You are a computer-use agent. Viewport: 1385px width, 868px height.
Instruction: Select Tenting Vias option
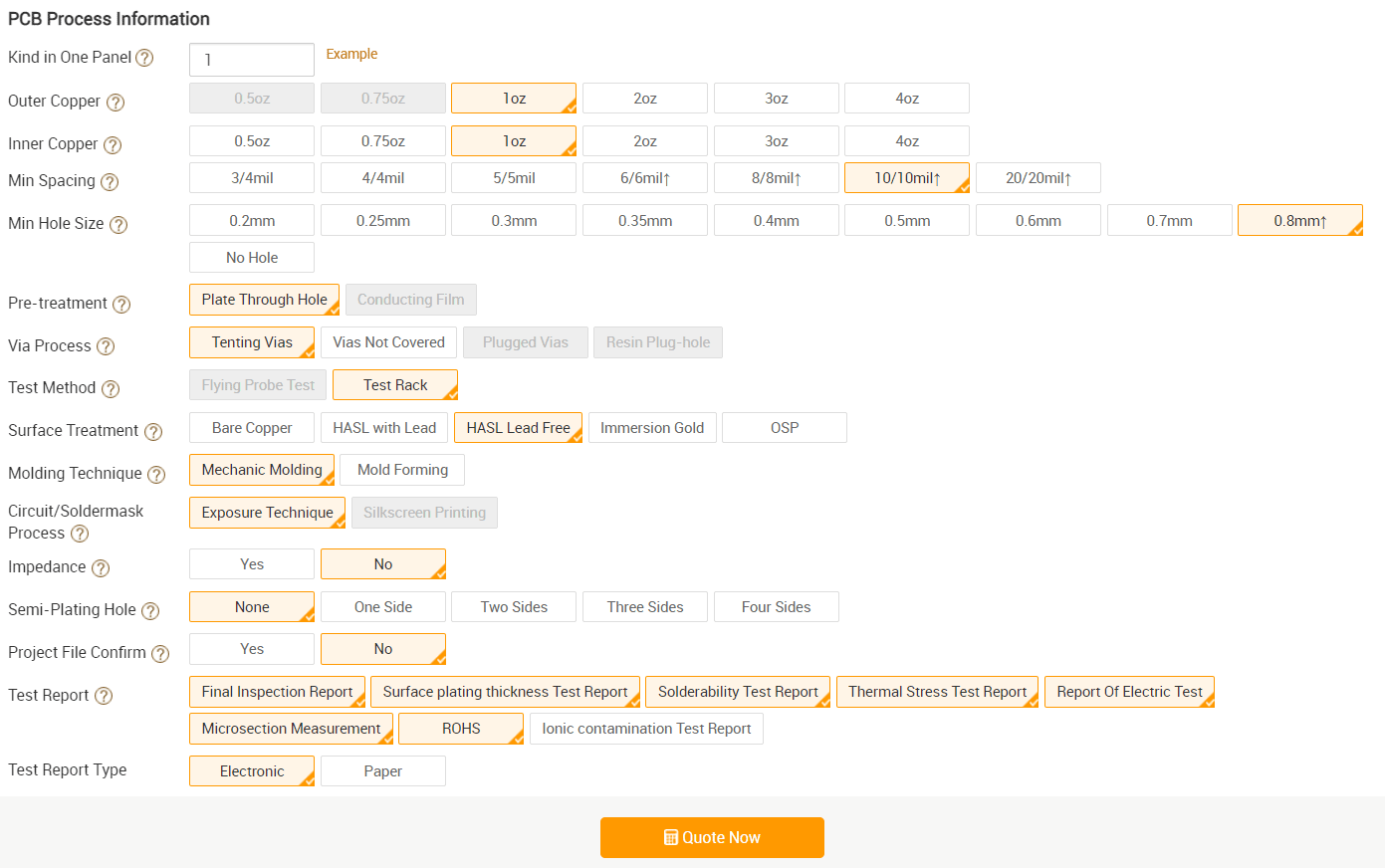pyautogui.click(x=252, y=342)
